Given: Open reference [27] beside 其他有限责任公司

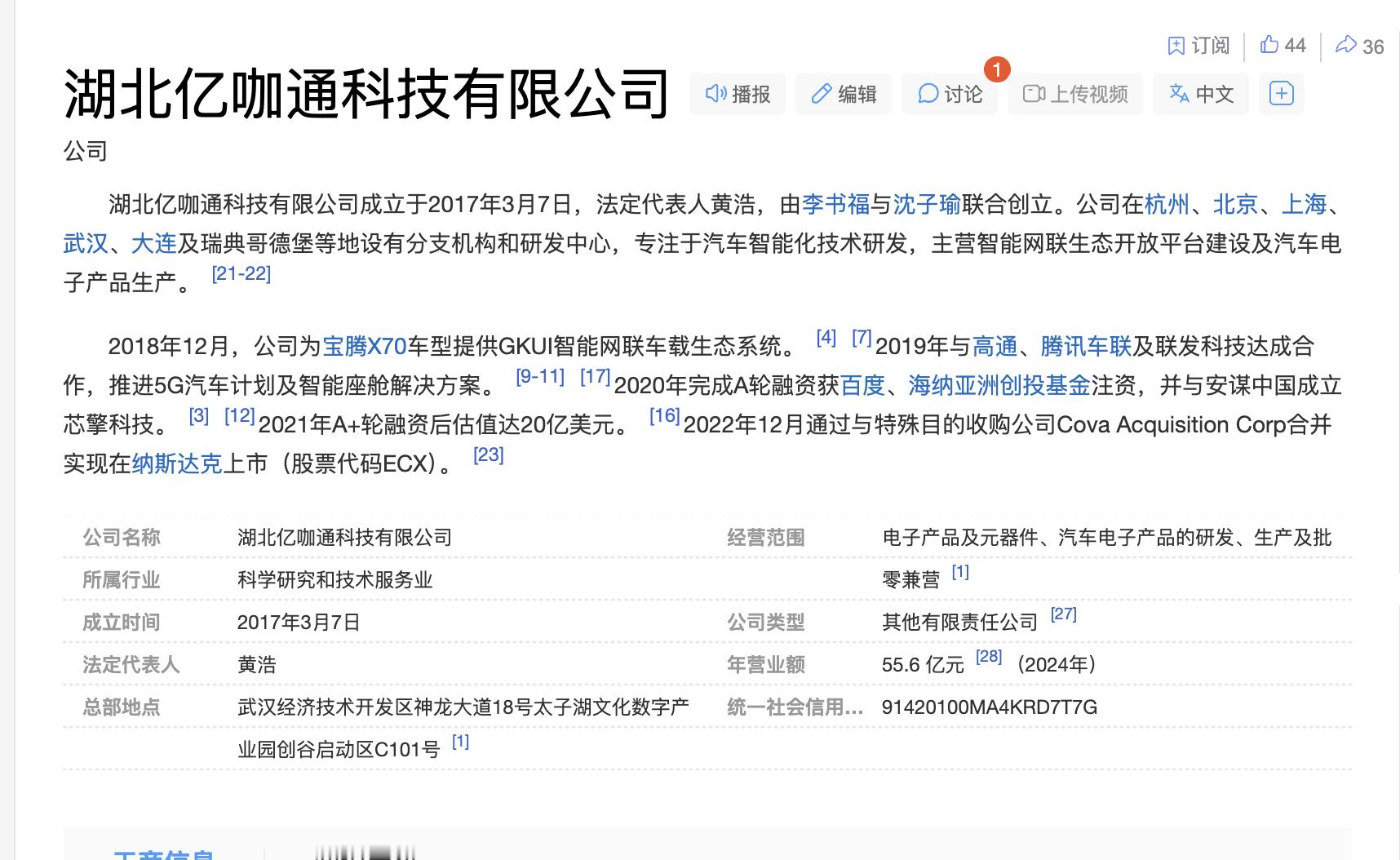Looking at the screenshot, I should (1064, 614).
